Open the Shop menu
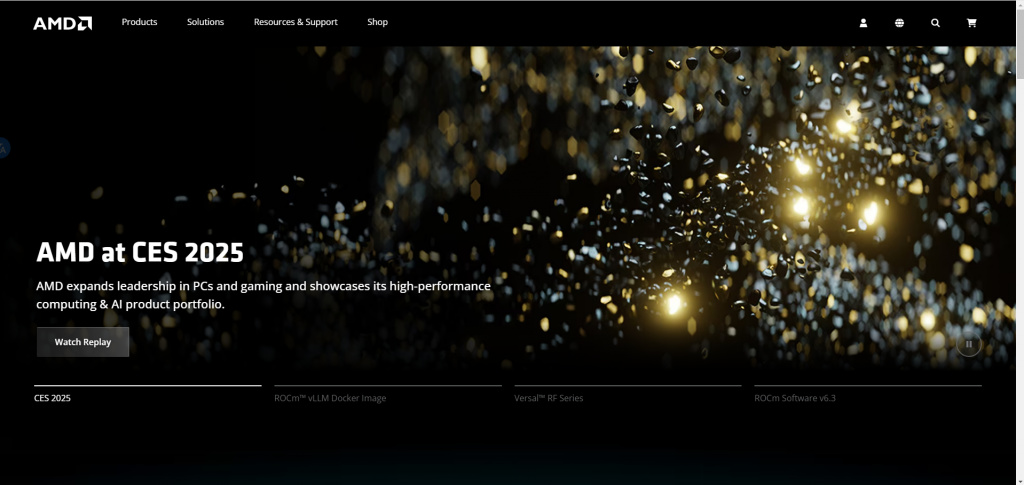 pos(377,22)
